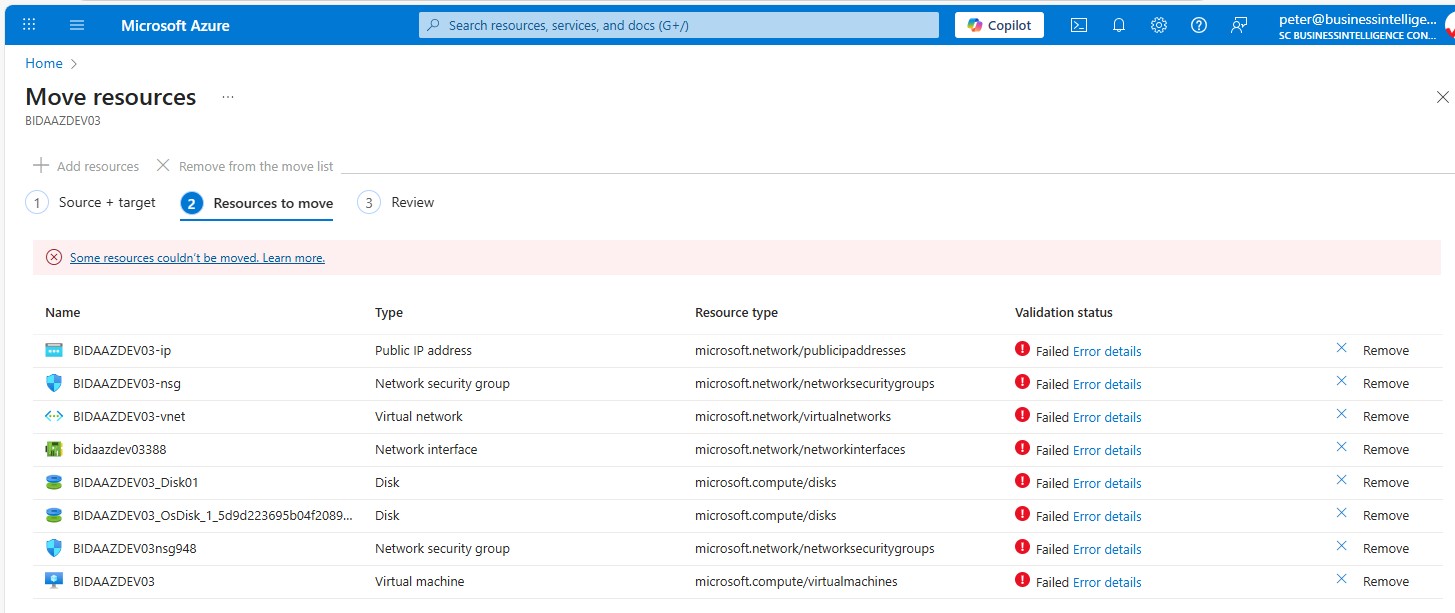Image resolution: width=1455 pixels, height=613 pixels.
Task: Open the help question mark icon
Action: tap(1199, 25)
